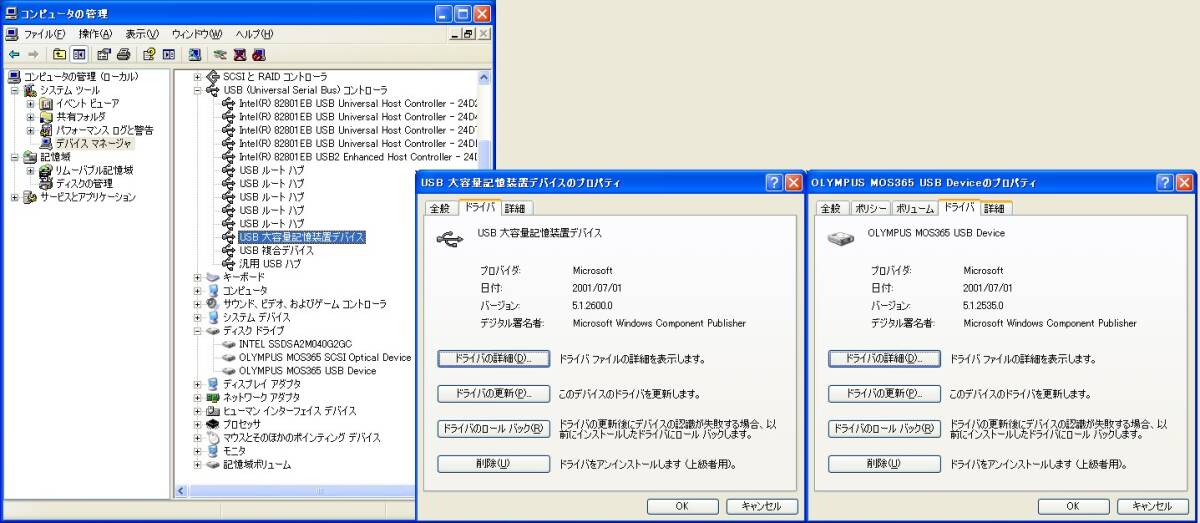Expand the リムーバブル記憶域 node
The width and height of the screenshot is (1200, 523).
[31, 170]
